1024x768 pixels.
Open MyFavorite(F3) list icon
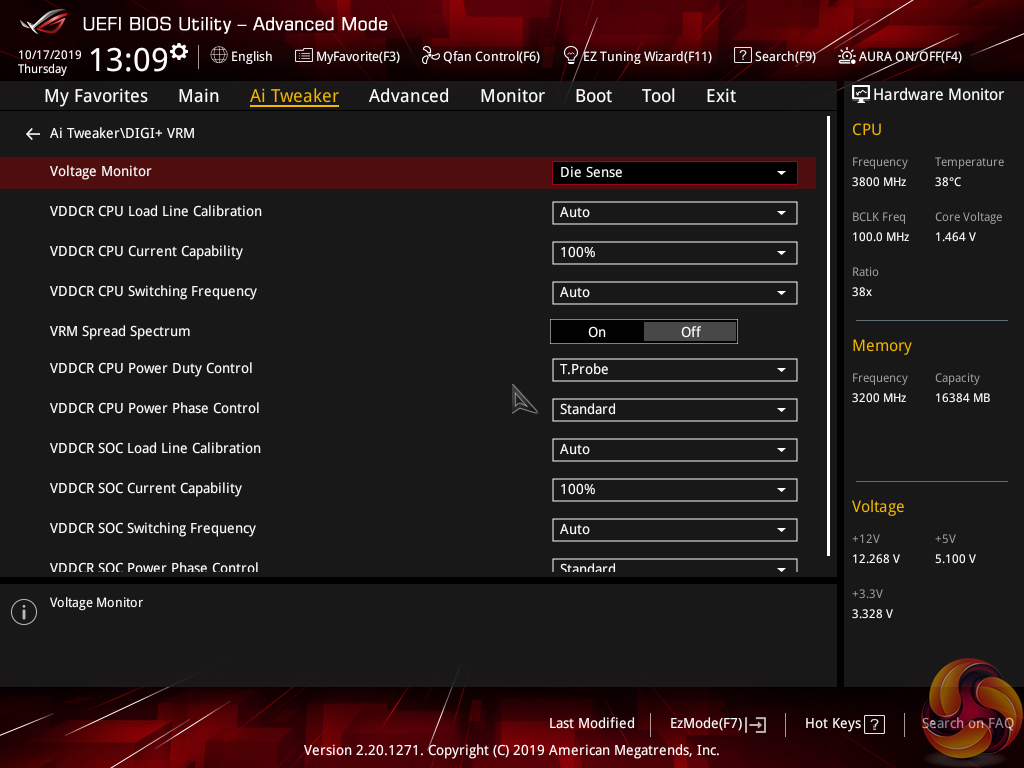[x=303, y=56]
